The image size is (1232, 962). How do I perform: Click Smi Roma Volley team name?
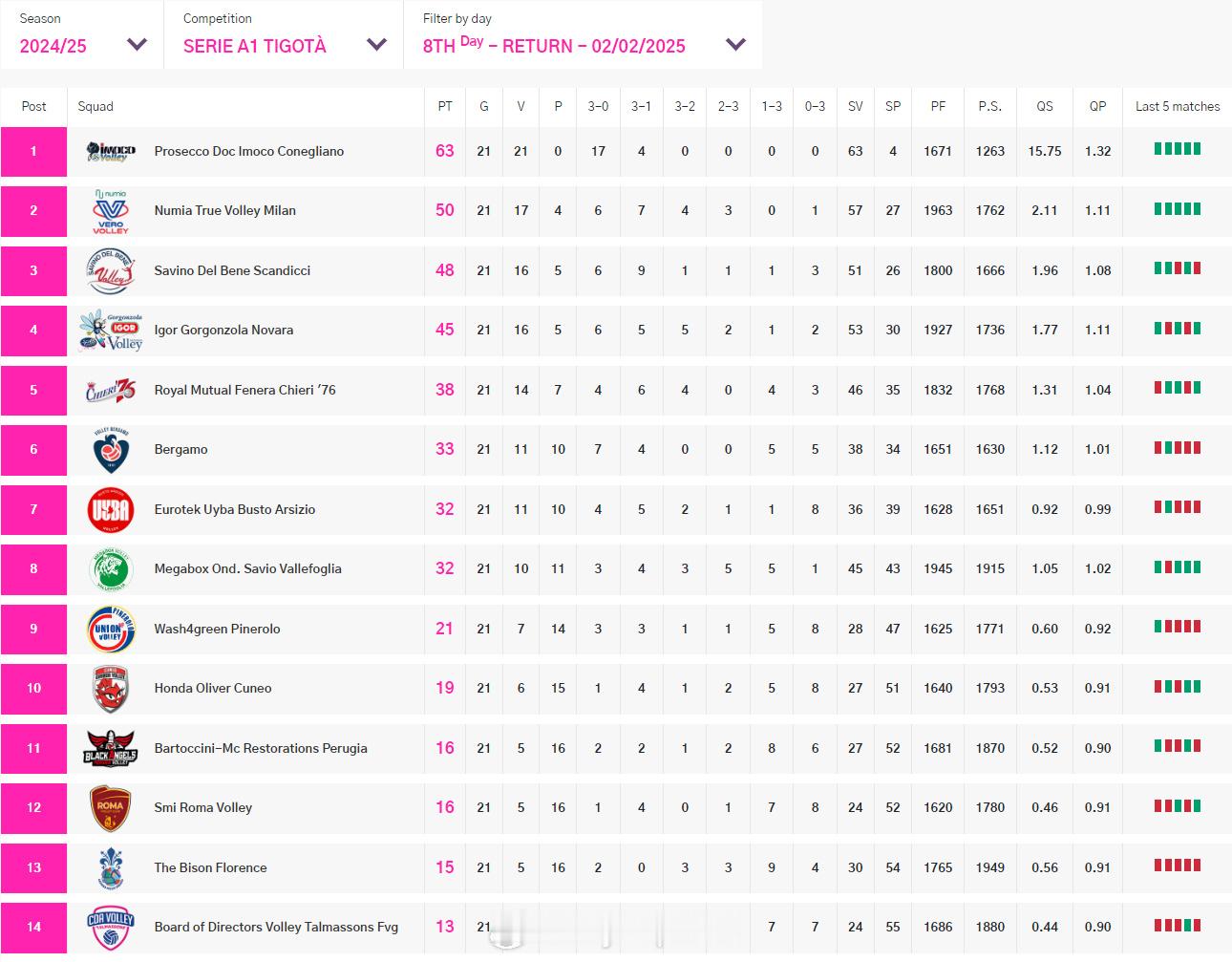point(203,807)
